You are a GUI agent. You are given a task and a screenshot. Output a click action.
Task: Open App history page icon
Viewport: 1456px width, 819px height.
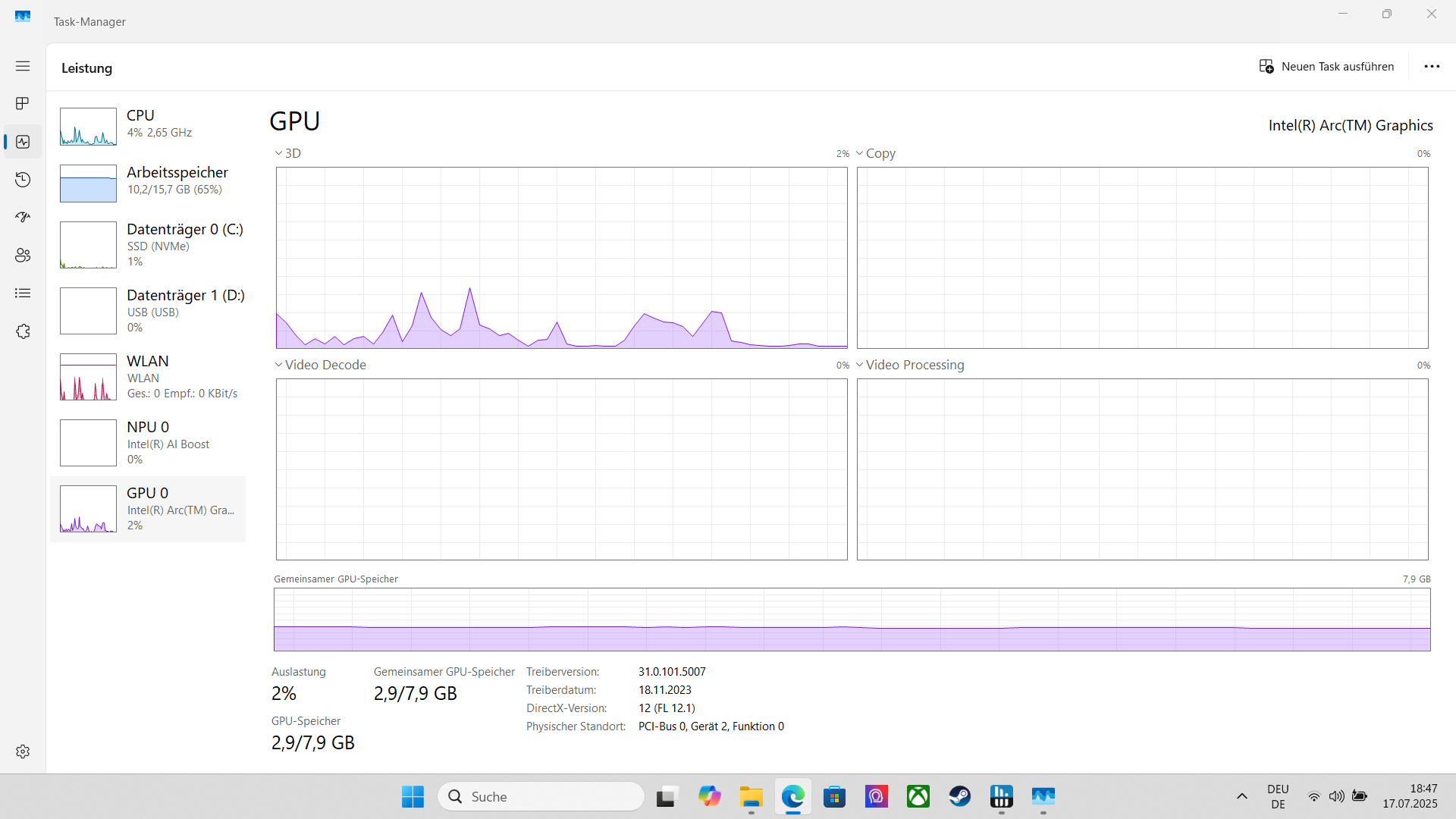pos(23,180)
